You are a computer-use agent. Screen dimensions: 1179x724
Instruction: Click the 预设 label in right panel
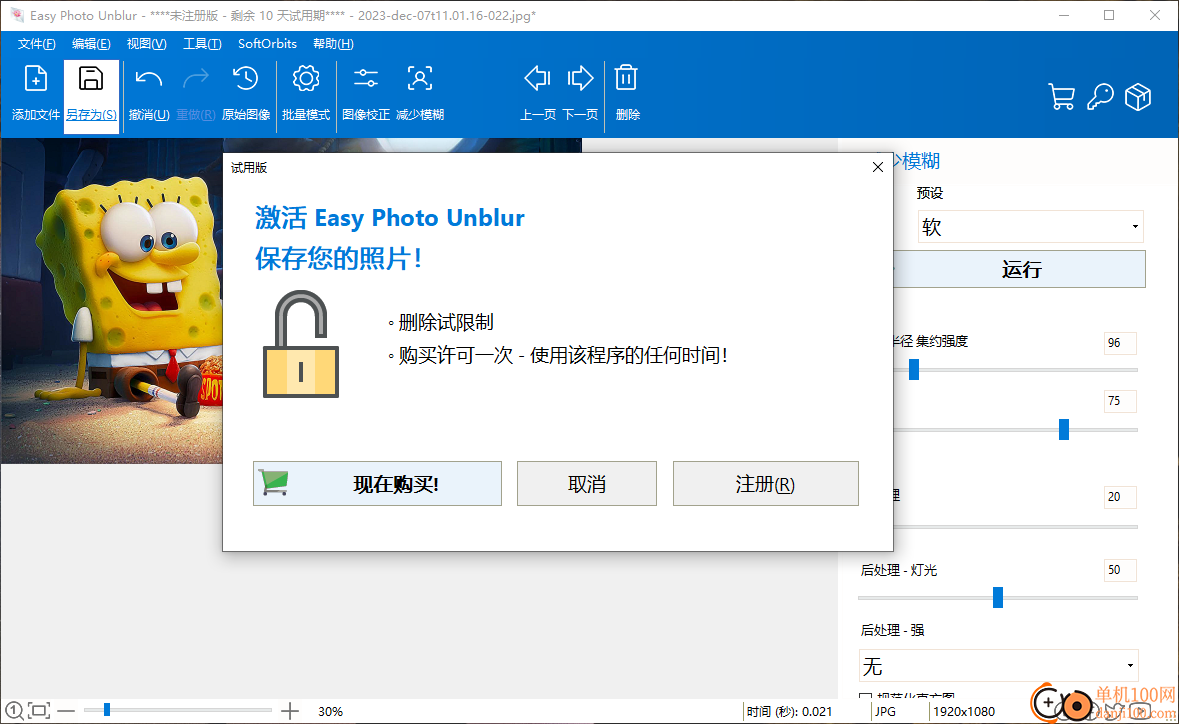(929, 193)
